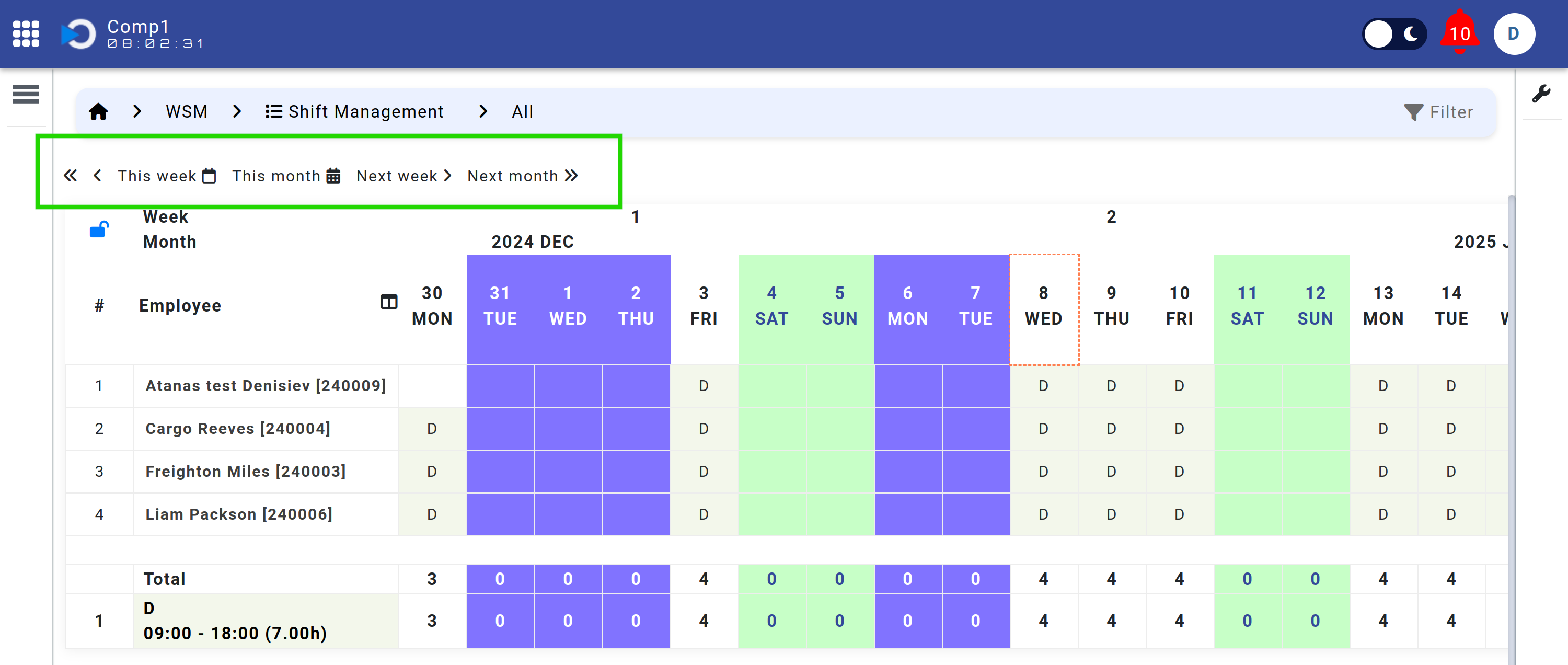Click the home breadcrumb icon
The width and height of the screenshot is (1568, 665).
pos(98,111)
